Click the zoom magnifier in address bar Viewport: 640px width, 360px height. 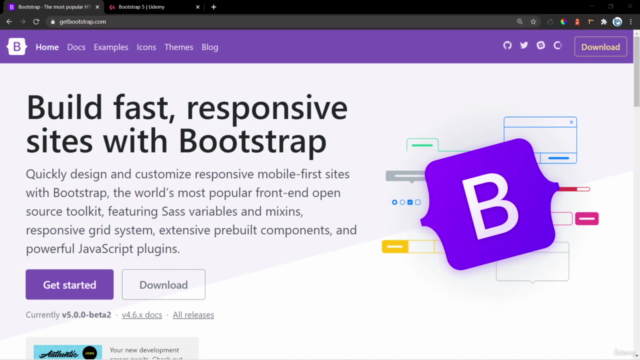(x=520, y=22)
